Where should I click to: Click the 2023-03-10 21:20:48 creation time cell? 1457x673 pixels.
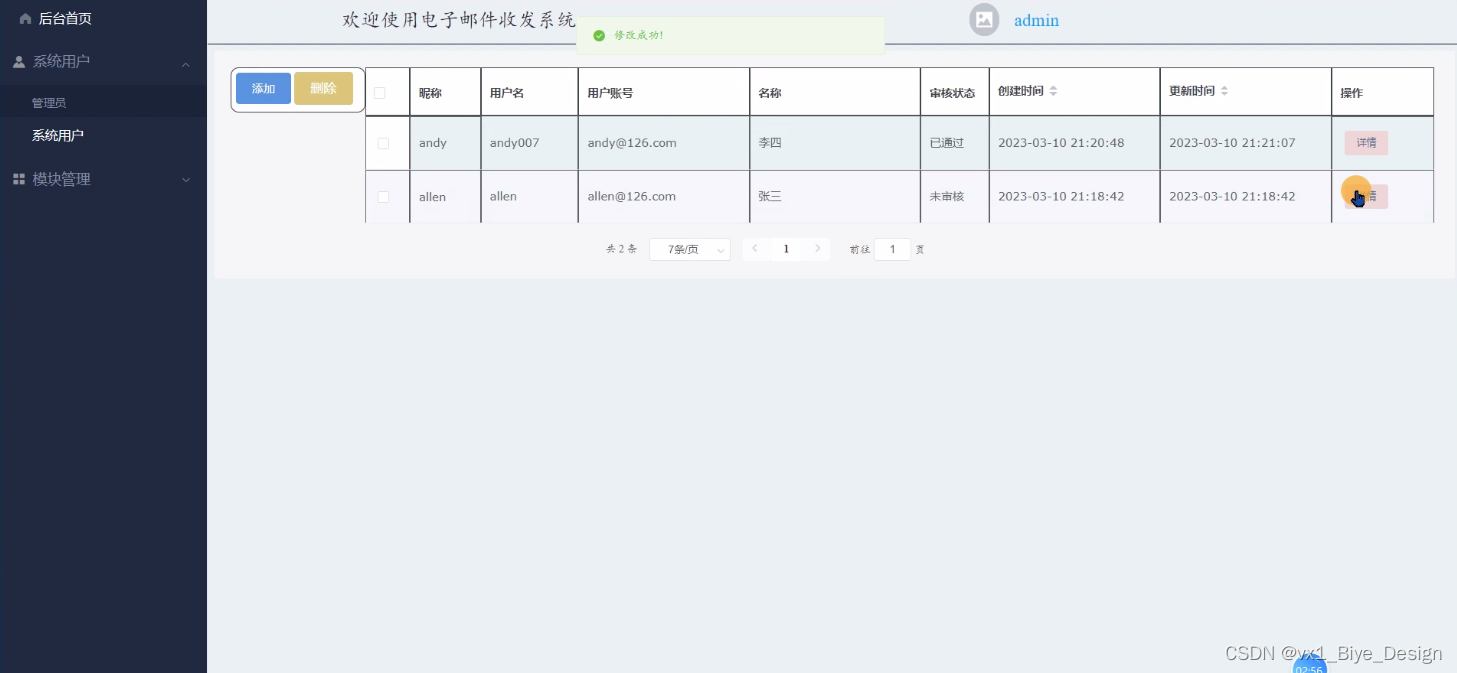click(1061, 143)
